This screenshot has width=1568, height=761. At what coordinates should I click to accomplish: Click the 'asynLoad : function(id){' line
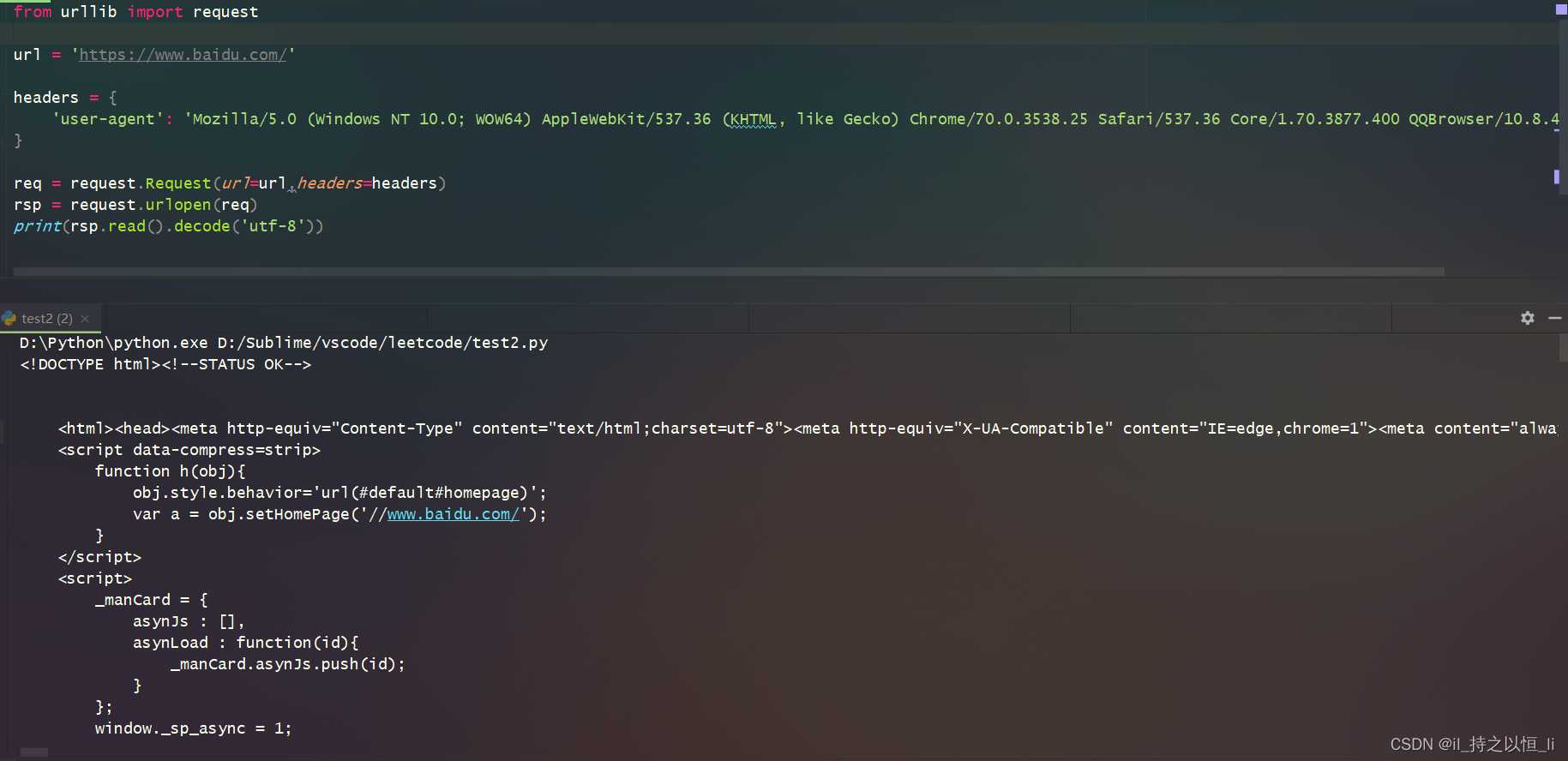[246, 643]
